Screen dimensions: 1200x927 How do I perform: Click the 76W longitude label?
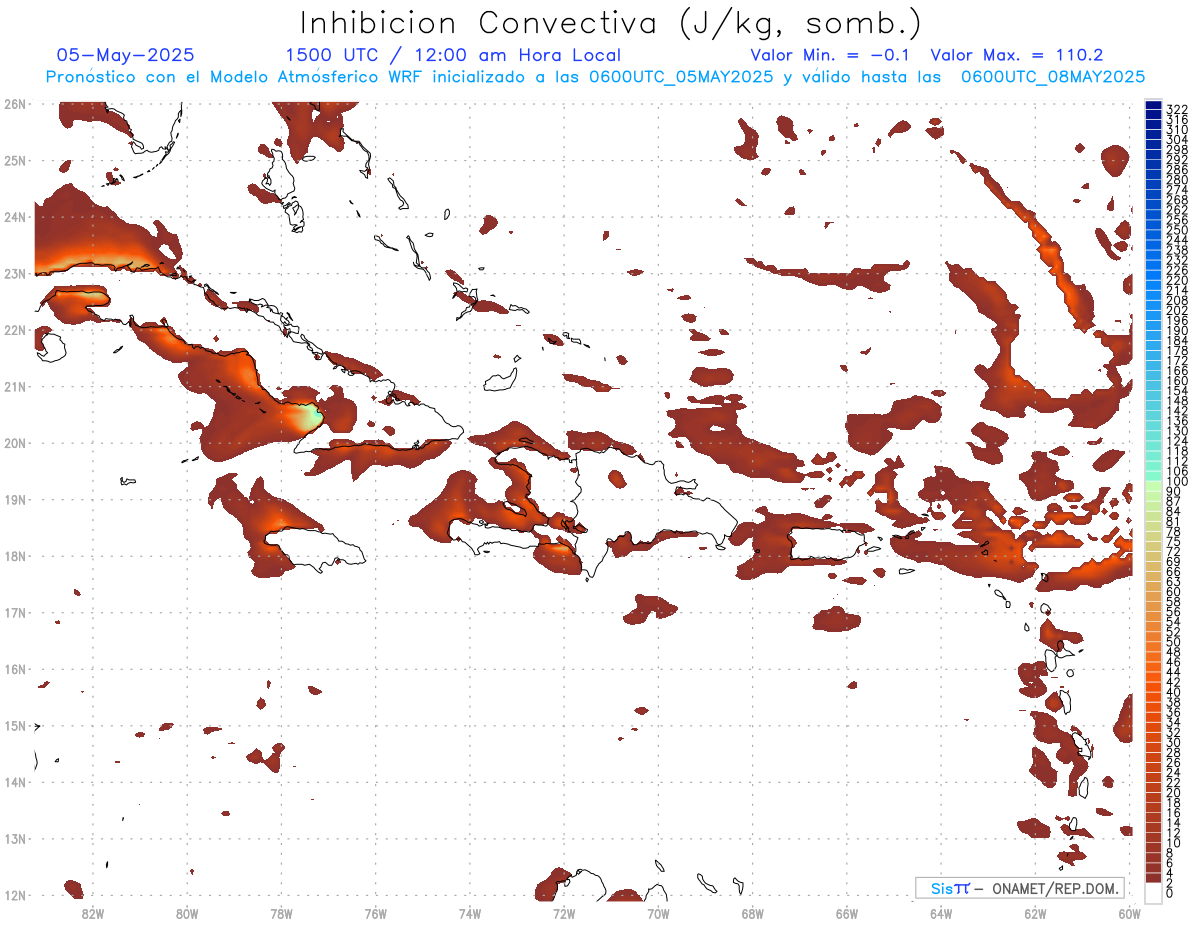375,912
